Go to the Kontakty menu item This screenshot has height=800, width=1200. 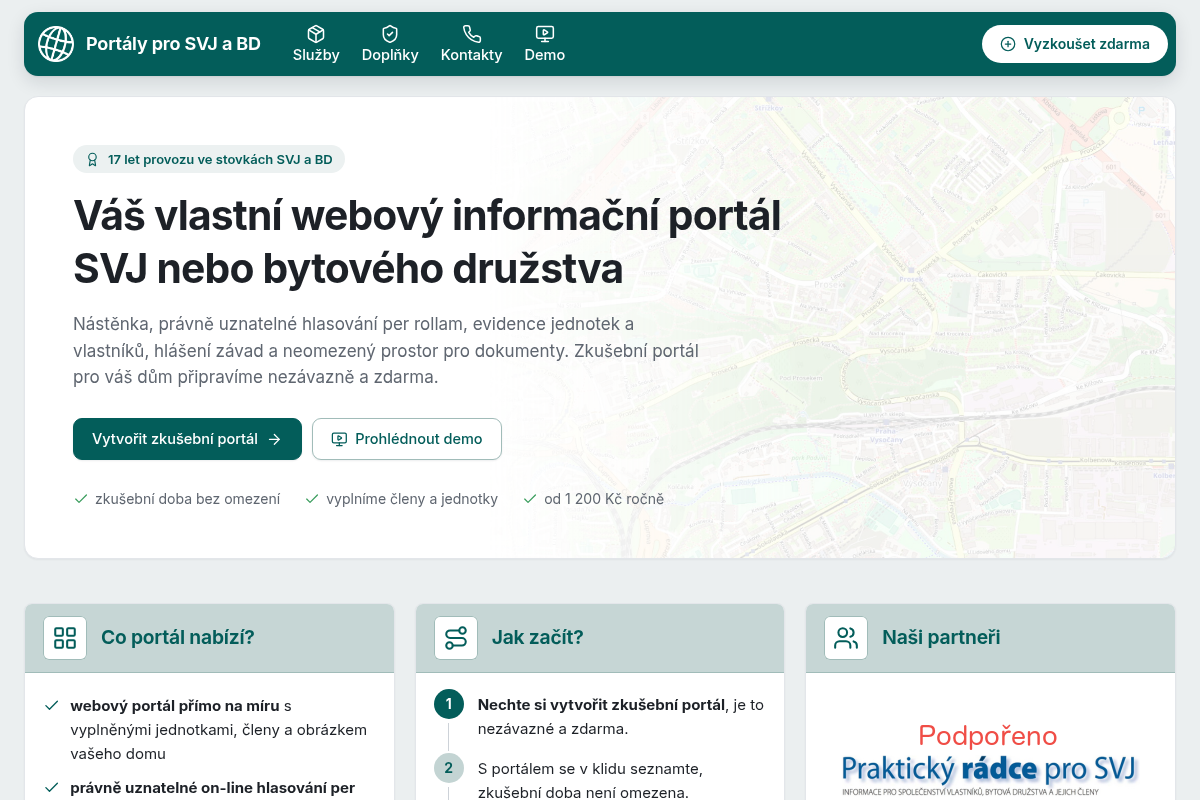click(x=471, y=44)
